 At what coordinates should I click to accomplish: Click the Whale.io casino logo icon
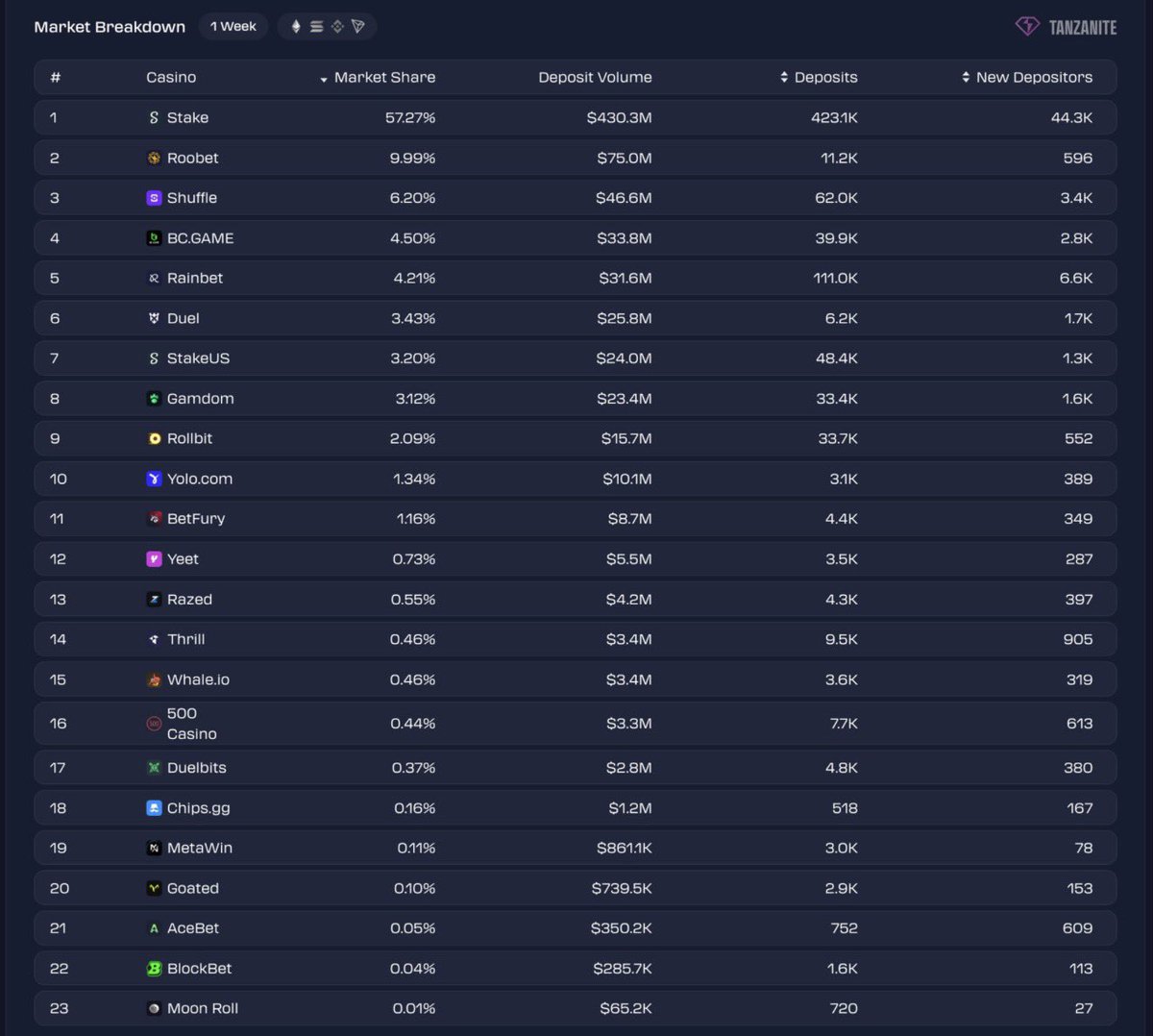coord(154,679)
